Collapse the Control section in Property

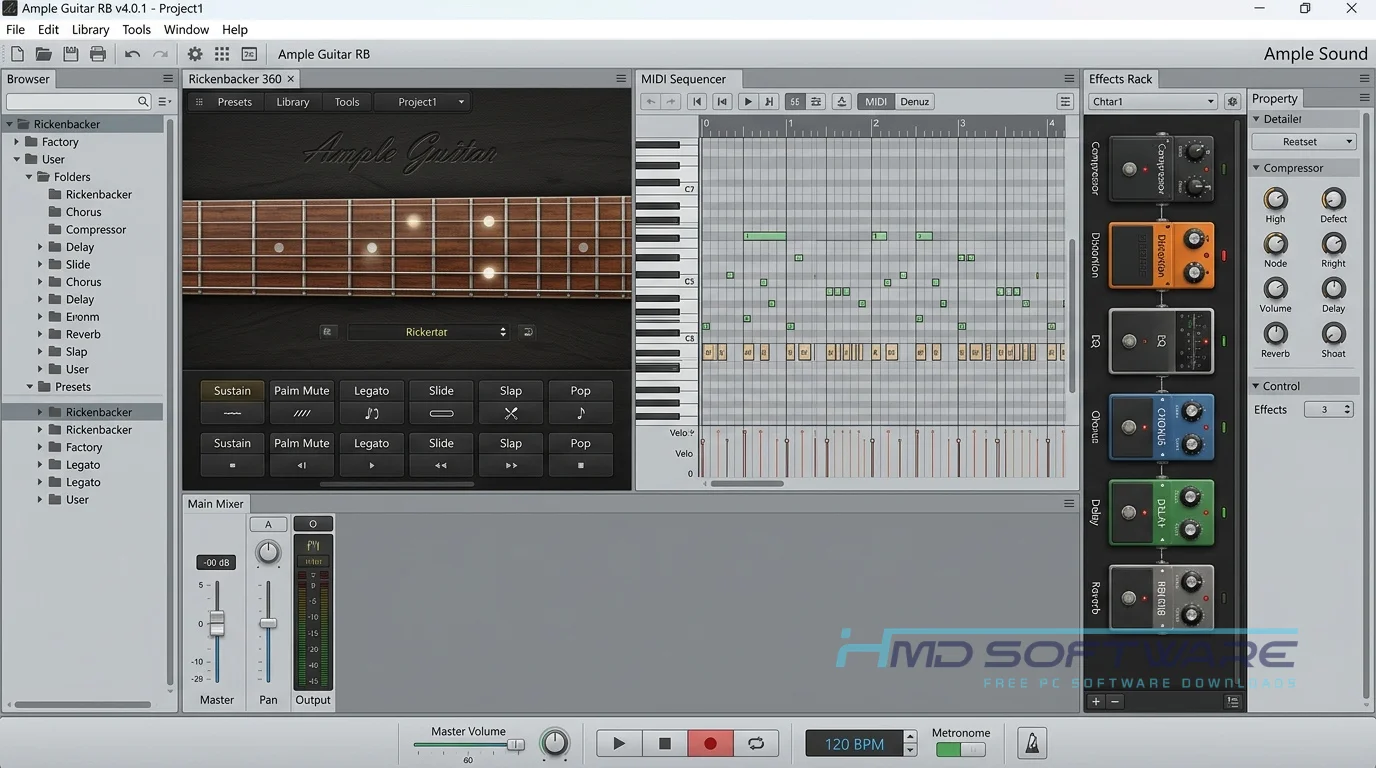point(1257,386)
